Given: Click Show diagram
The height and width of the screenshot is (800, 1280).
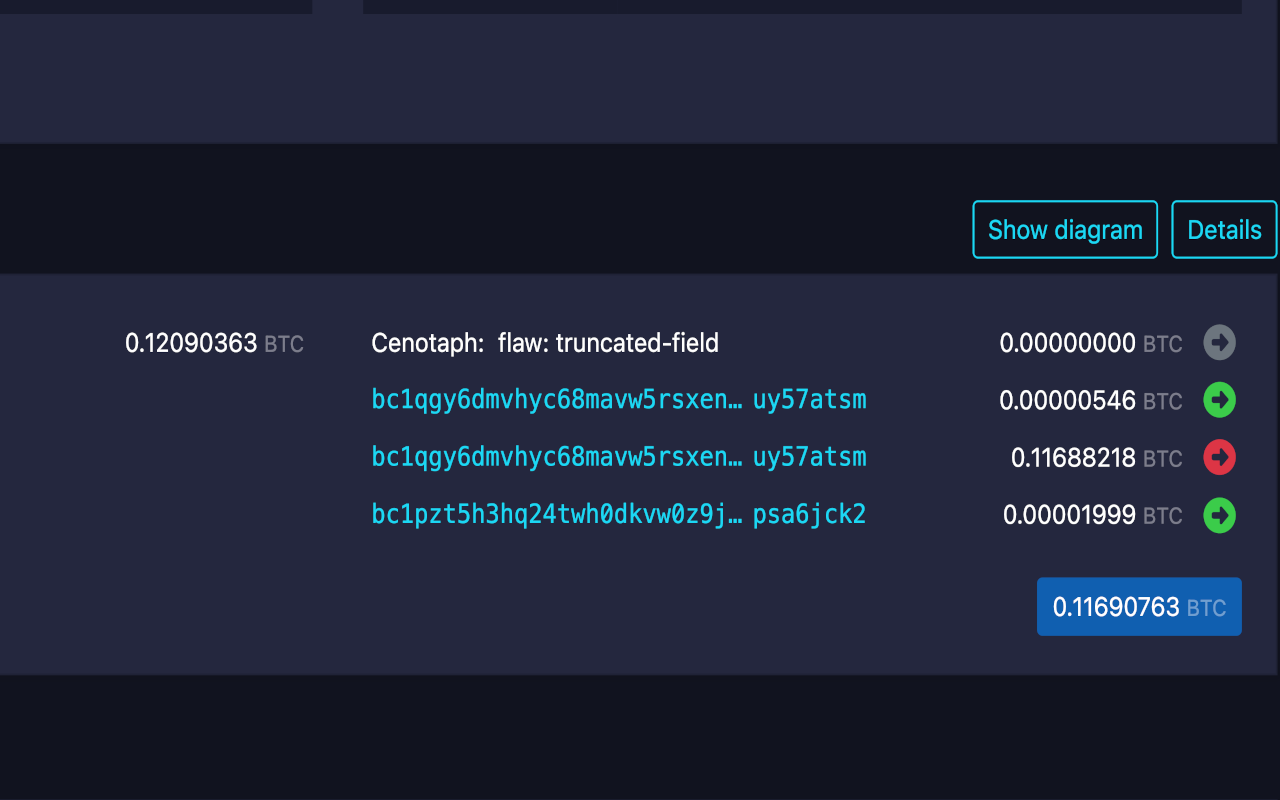Looking at the screenshot, I should [x=1064, y=229].
